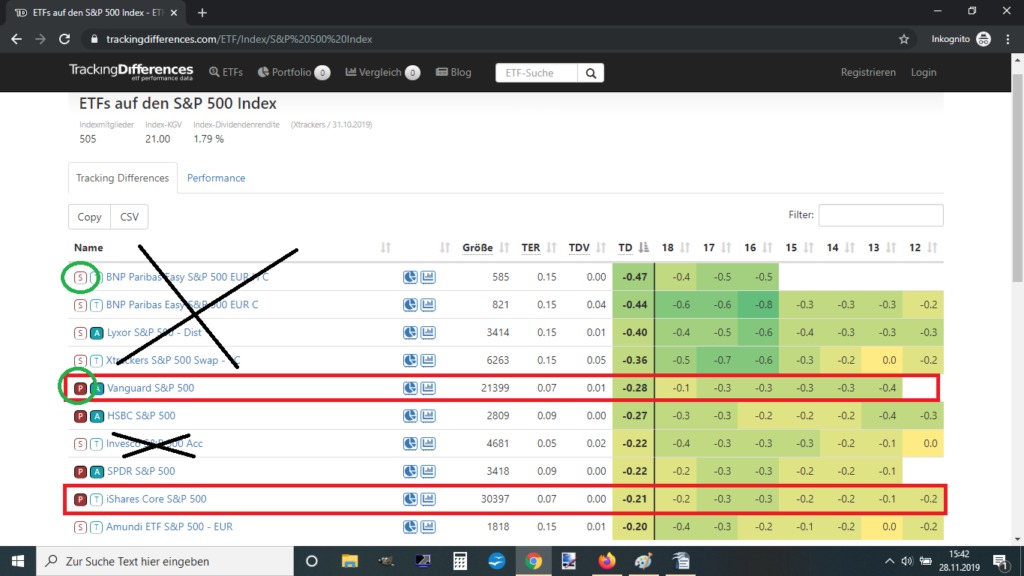Open the Chrome three-dot menu
The width and height of the screenshot is (1024, 576).
point(1008,39)
